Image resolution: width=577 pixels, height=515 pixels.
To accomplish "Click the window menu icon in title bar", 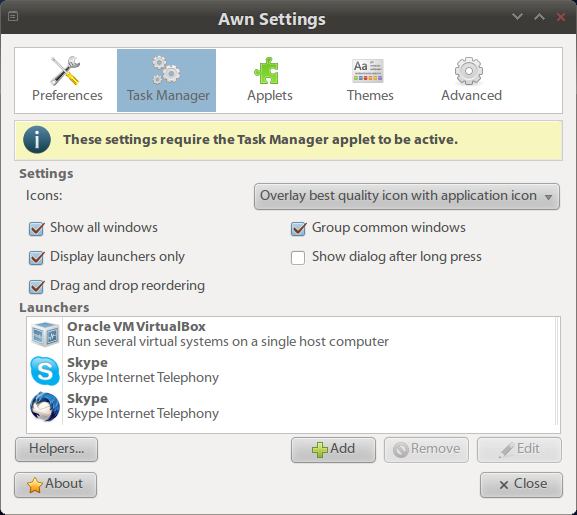I will (x=13, y=17).
